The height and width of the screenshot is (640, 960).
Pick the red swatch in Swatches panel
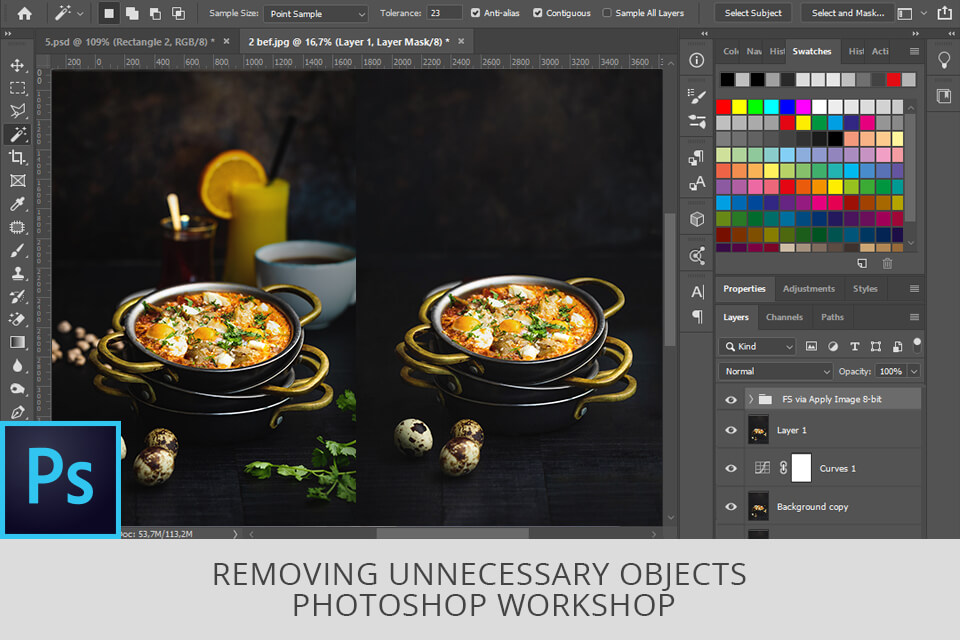723,106
